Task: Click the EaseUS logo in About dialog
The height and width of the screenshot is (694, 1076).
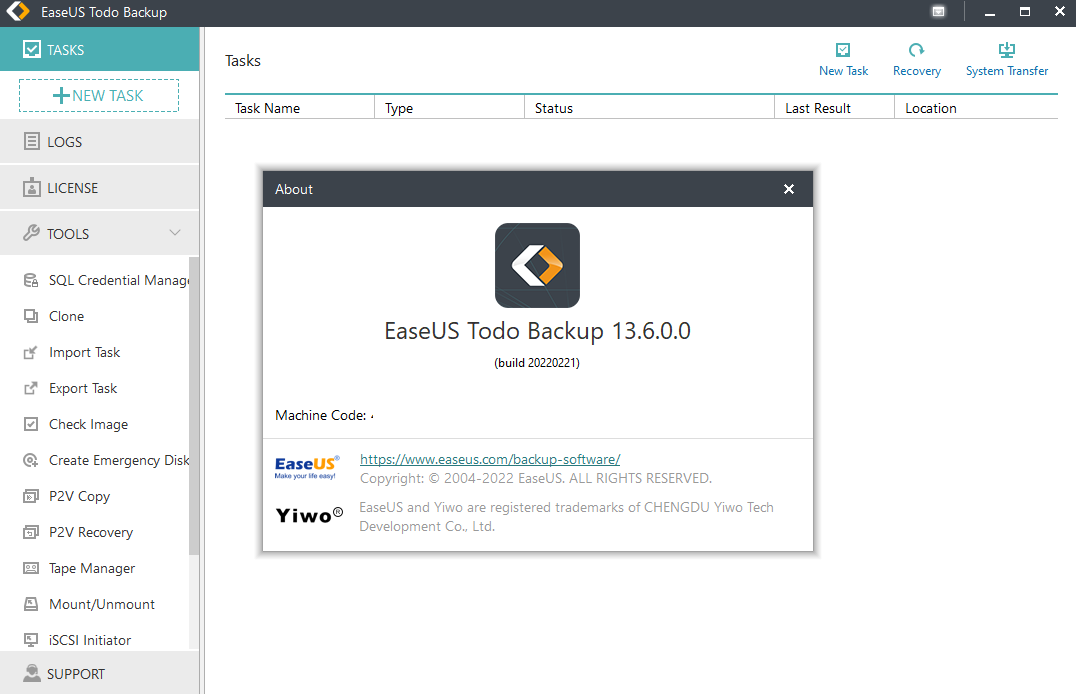Action: 307,467
